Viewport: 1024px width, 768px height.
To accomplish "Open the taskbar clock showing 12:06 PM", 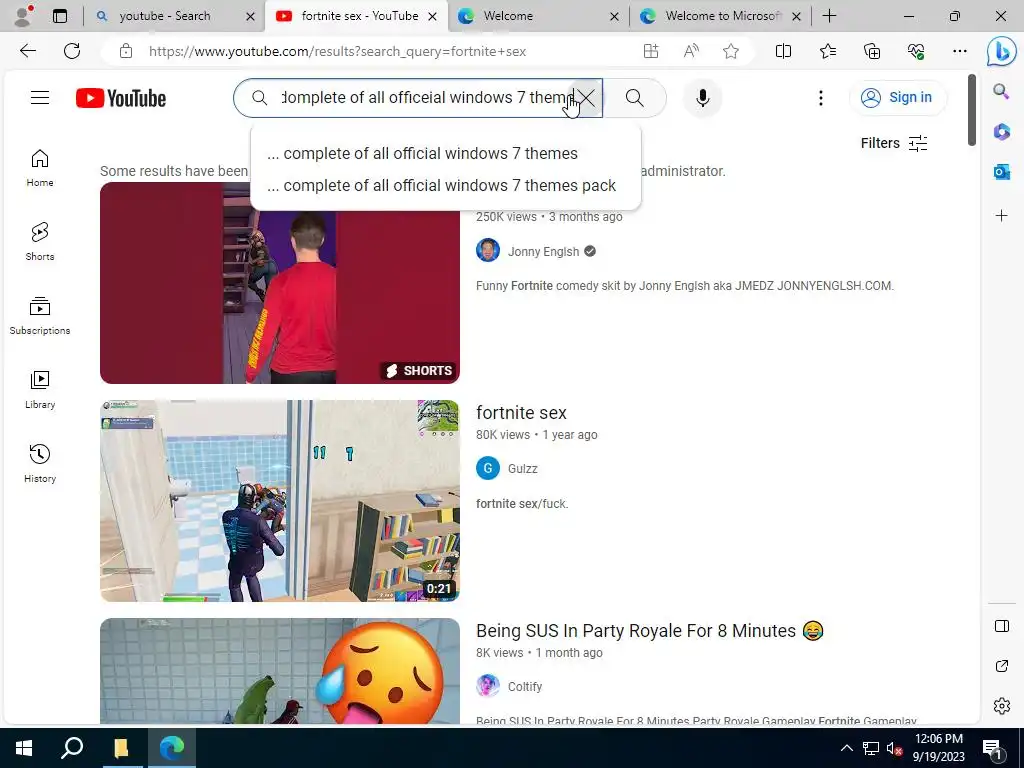I will point(938,748).
